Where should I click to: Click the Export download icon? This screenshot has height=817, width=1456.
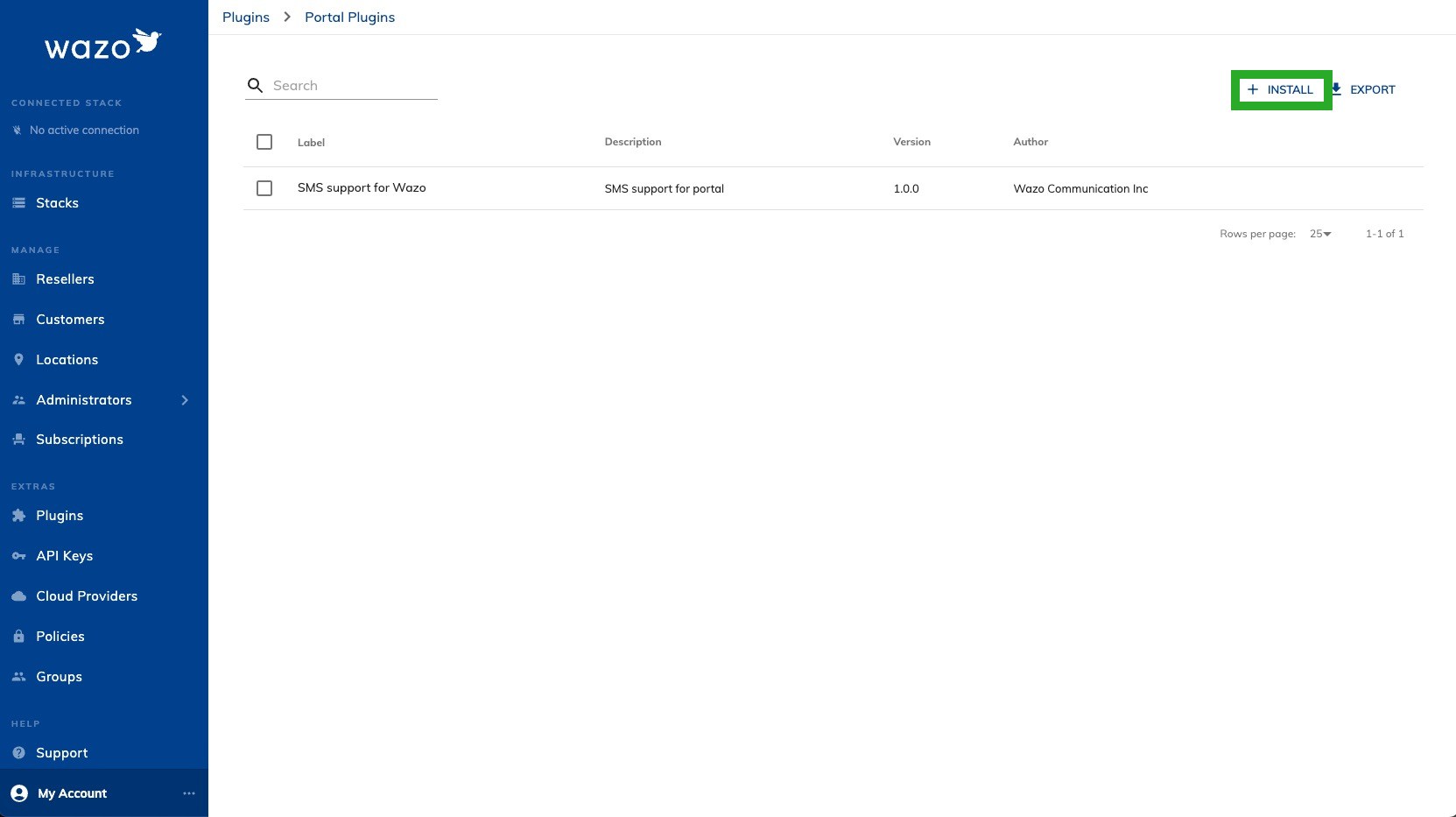point(1337,89)
